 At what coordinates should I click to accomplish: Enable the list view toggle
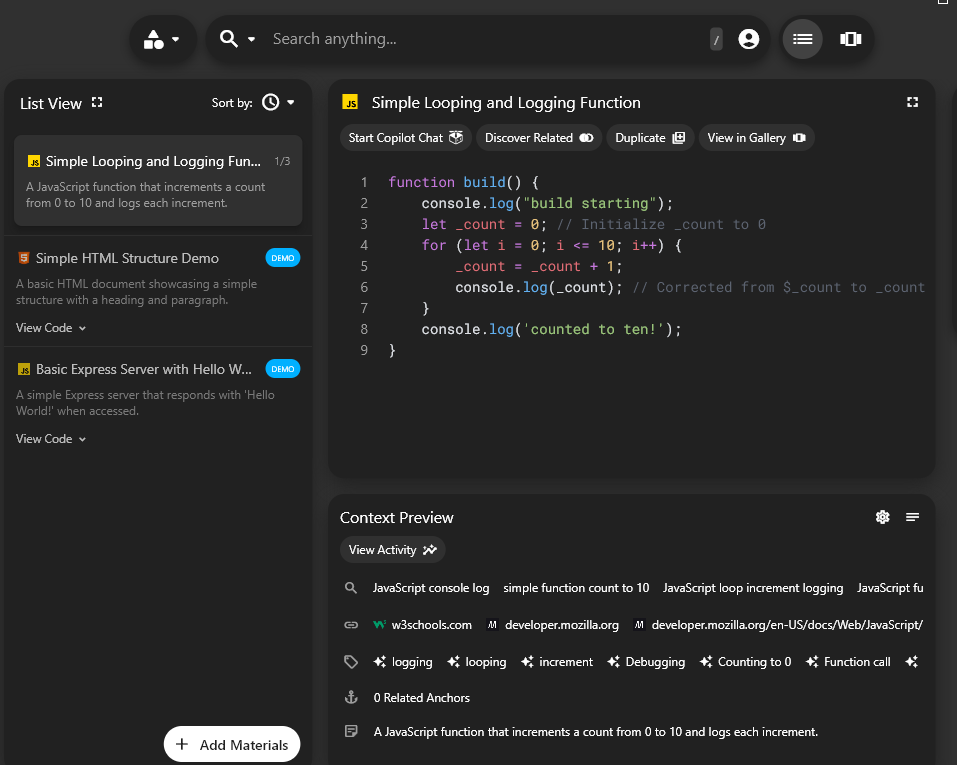[802, 38]
